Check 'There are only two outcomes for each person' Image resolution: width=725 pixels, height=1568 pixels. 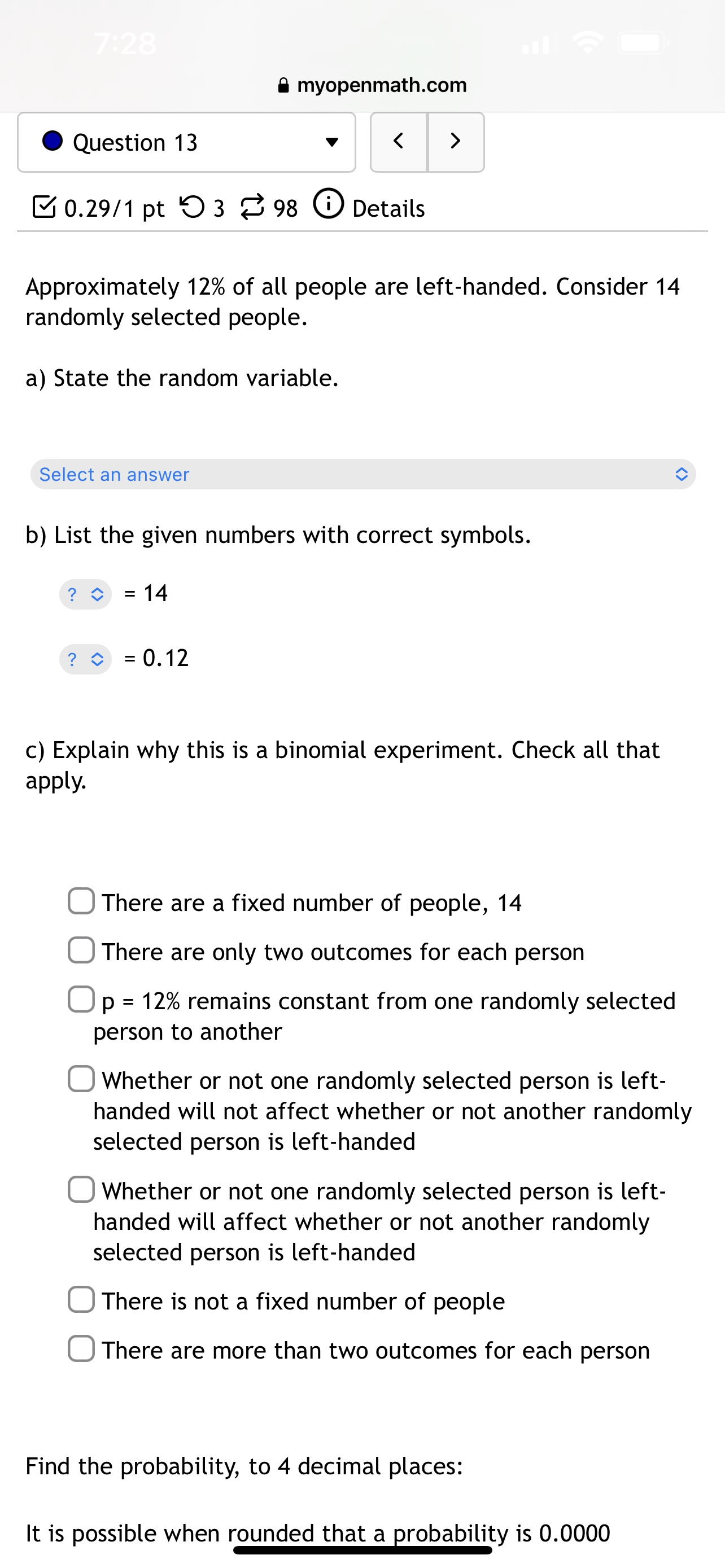pos(81,951)
